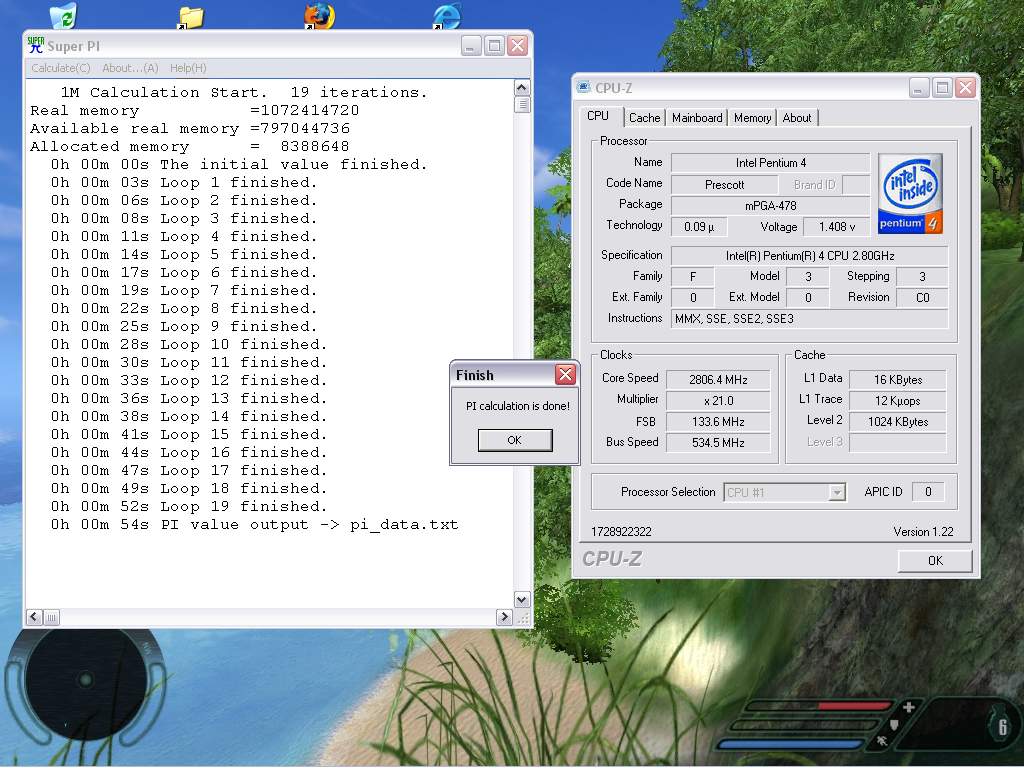1024x768 pixels.
Task: Click the line 'PI value output -> pi_data.txt'
Action: click(255, 525)
